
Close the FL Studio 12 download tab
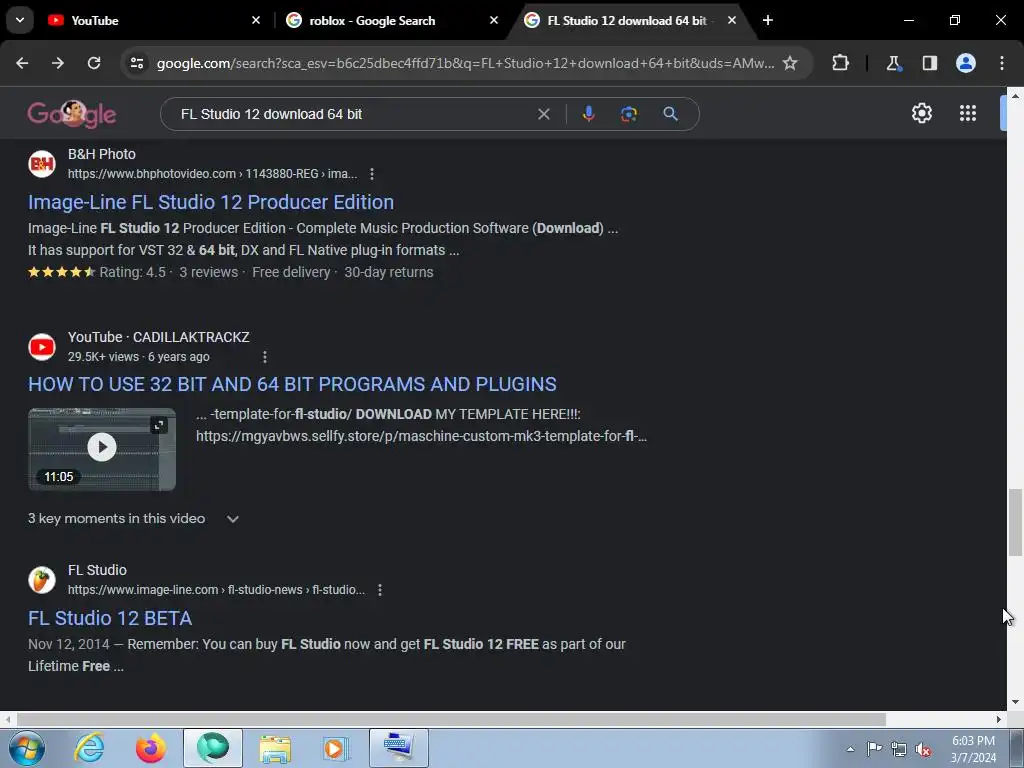tap(731, 20)
